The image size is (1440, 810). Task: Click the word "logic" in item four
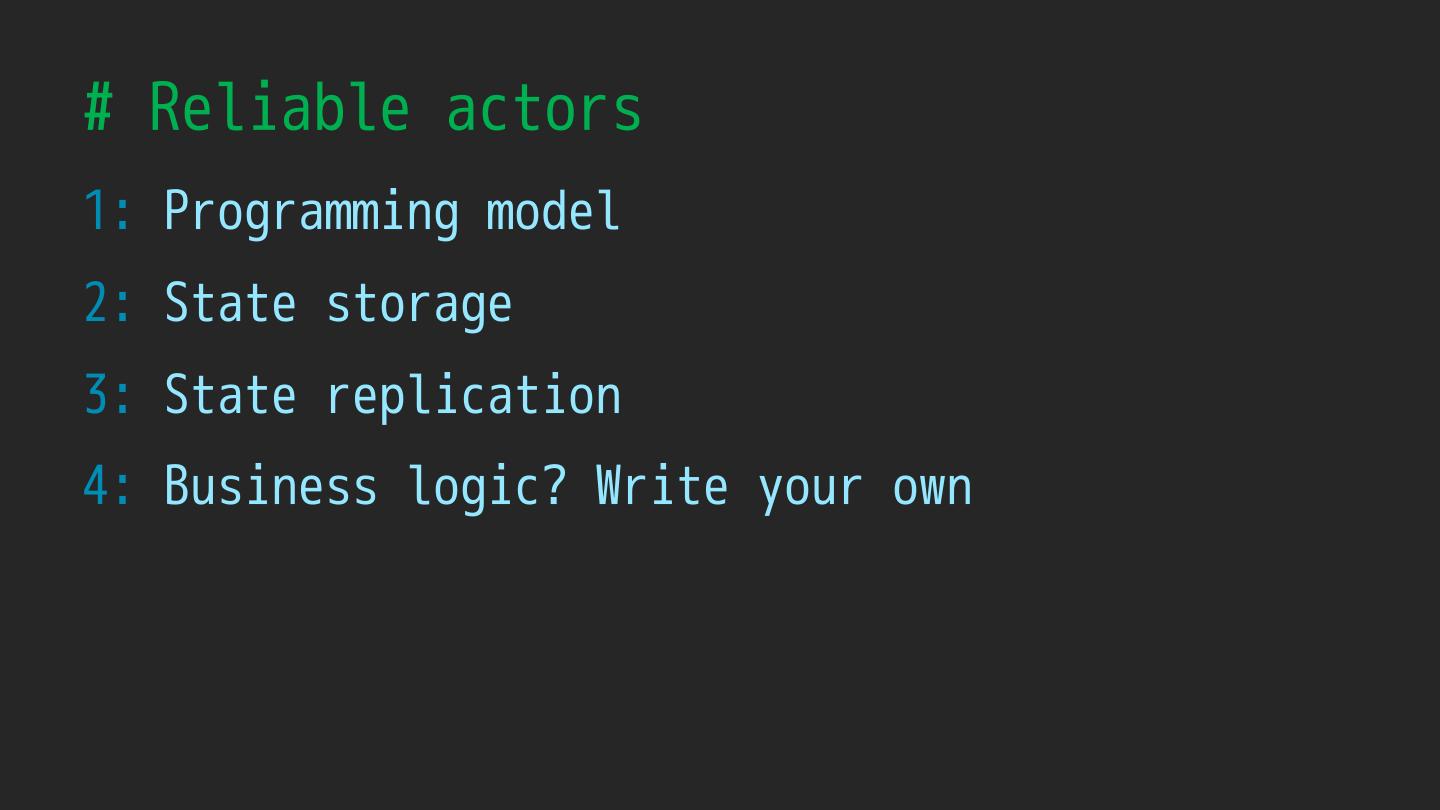pos(472,487)
